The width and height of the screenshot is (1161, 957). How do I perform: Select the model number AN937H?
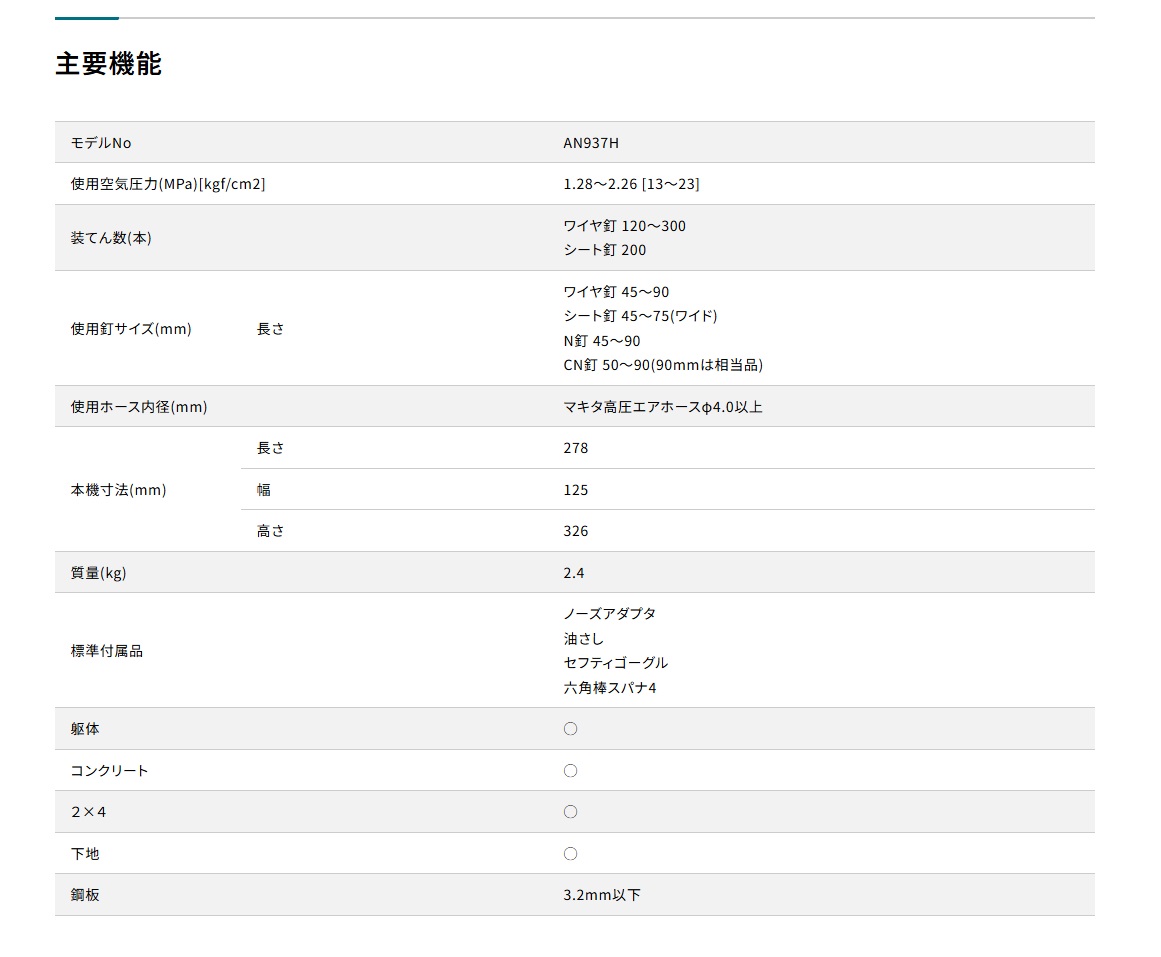[x=591, y=143]
